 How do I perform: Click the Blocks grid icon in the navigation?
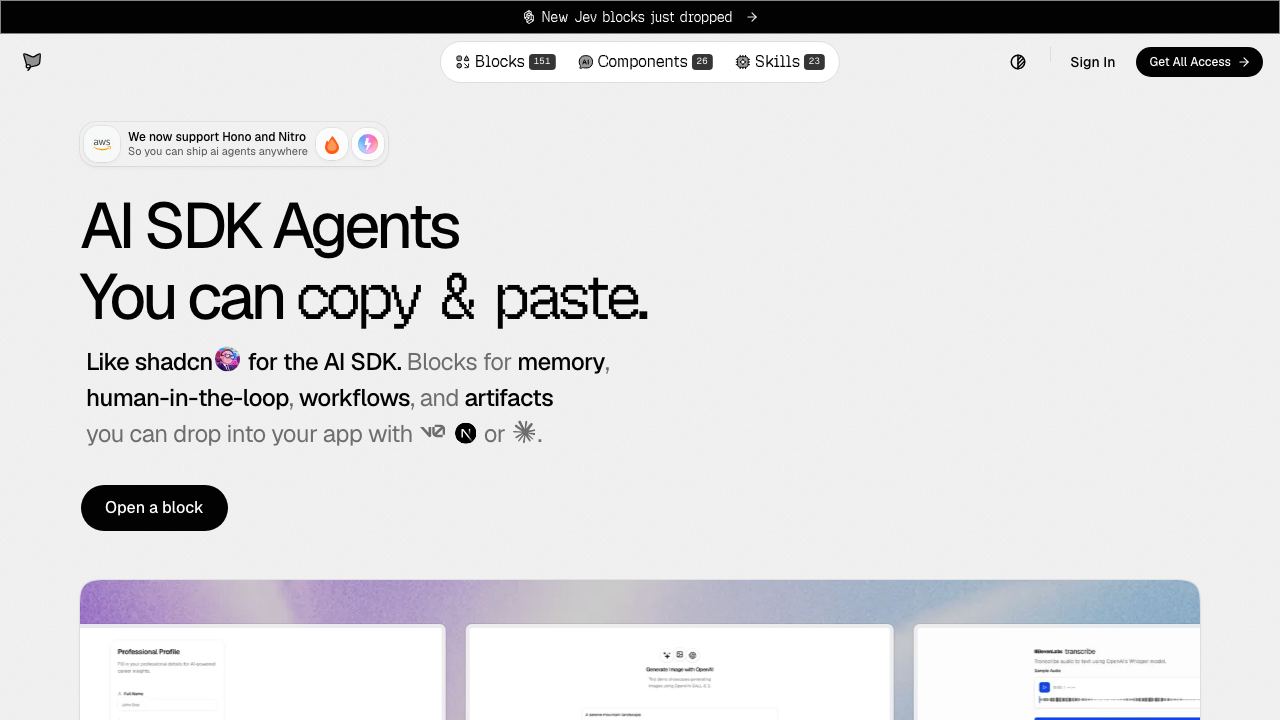tap(463, 62)
